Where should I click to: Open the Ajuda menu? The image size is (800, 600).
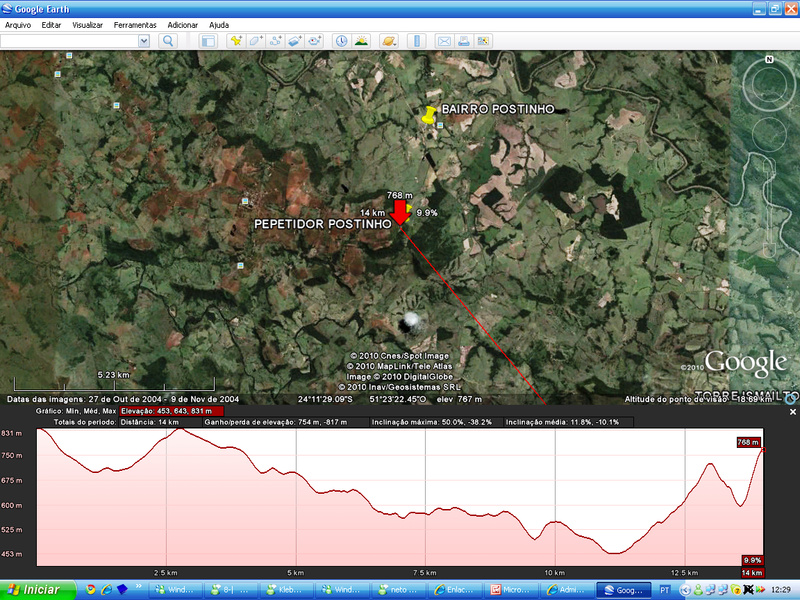coord(219,25)
